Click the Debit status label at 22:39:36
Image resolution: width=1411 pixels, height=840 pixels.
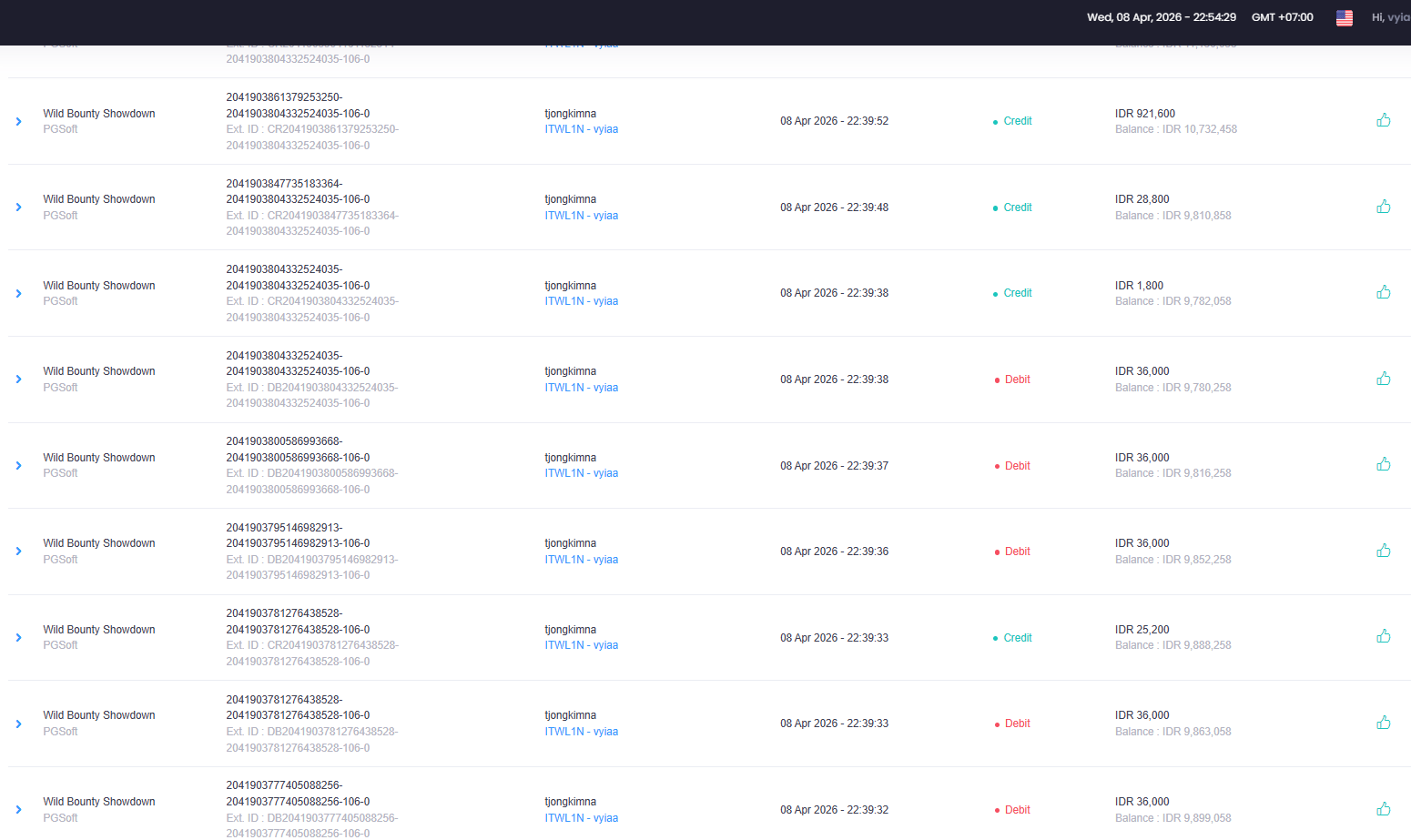(x=1017, y=552)
